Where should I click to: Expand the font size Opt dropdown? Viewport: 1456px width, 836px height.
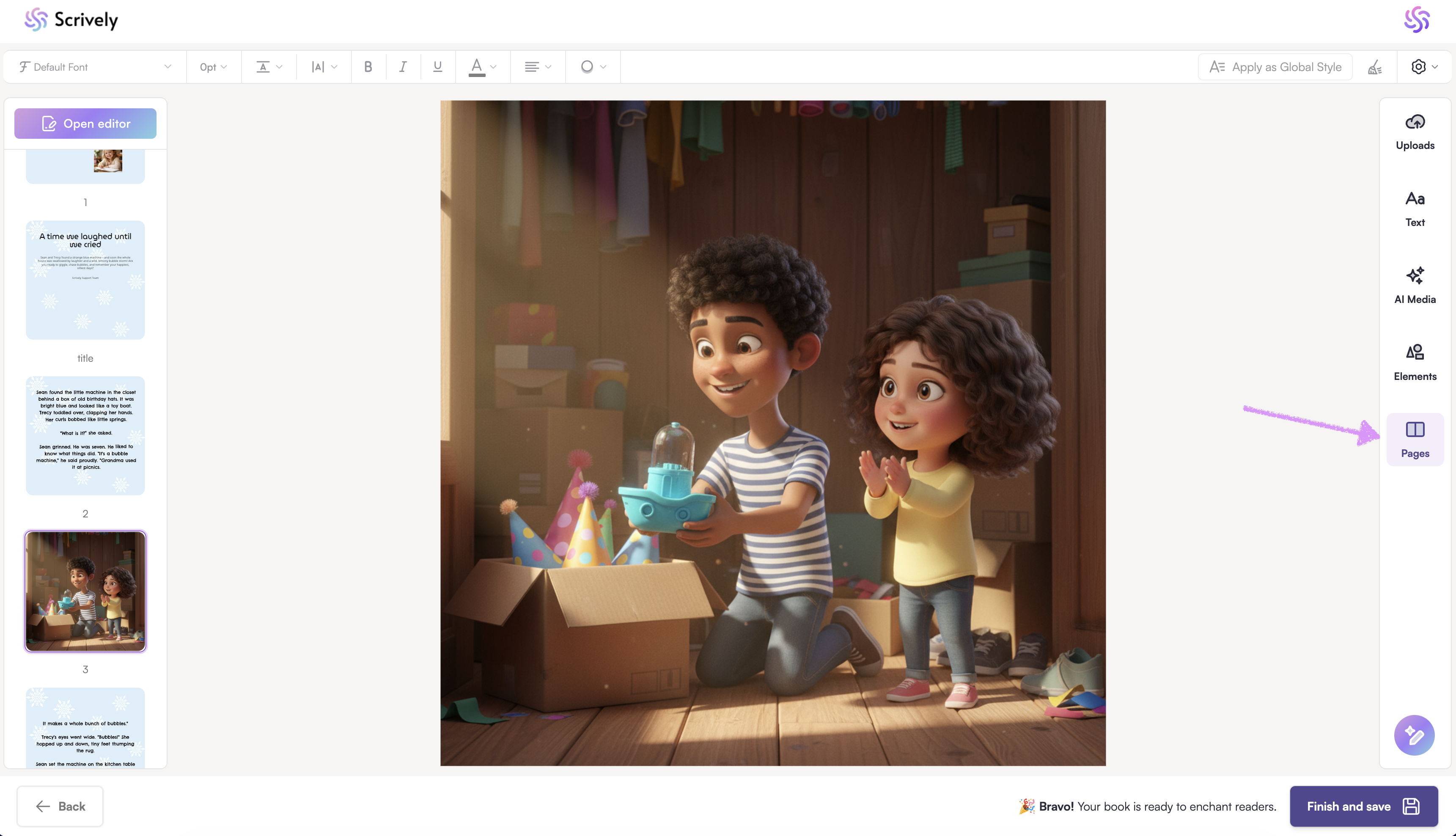[x=213, y=67]
